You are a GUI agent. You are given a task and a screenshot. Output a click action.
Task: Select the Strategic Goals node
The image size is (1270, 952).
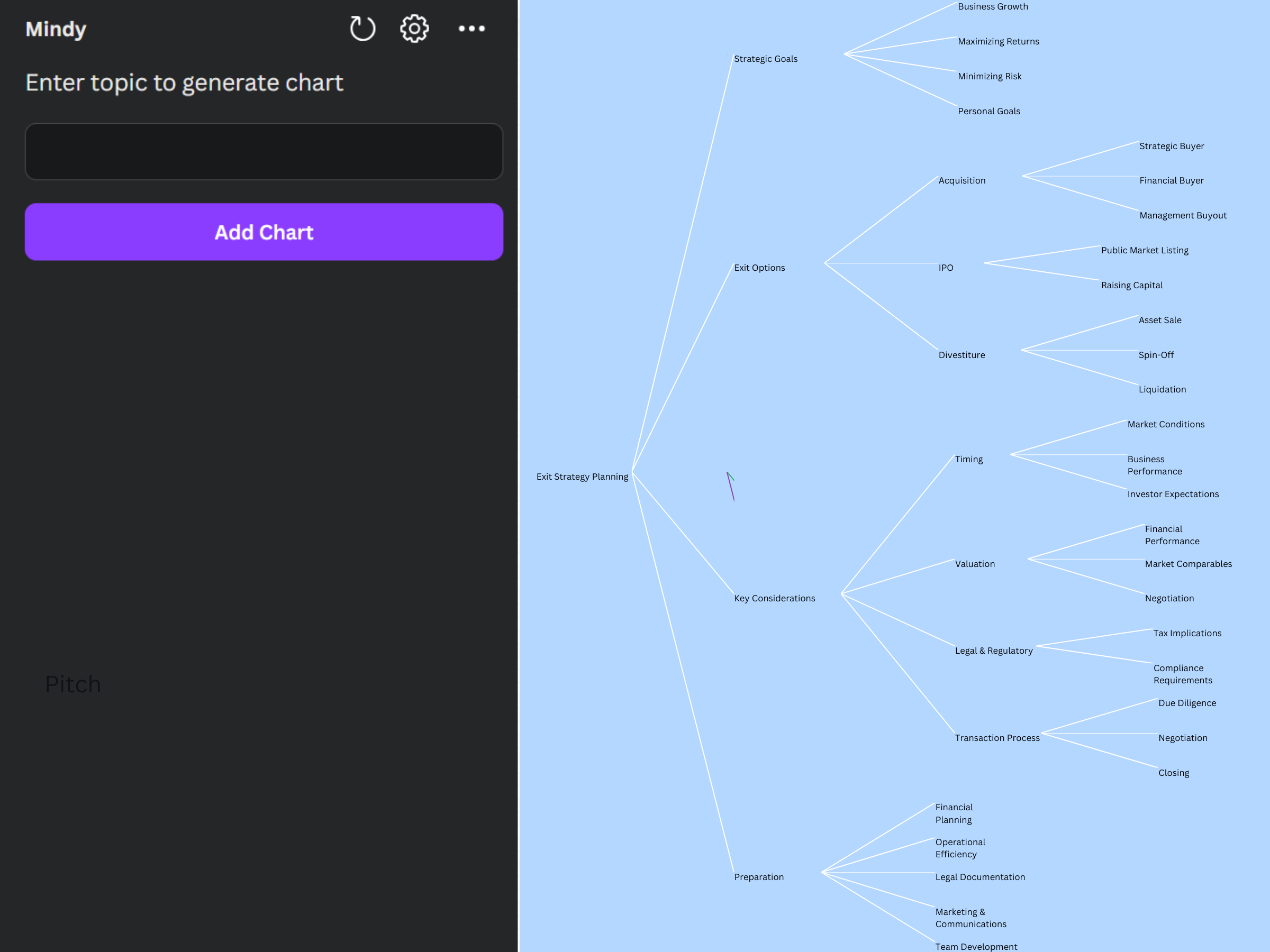click(765, 59)
